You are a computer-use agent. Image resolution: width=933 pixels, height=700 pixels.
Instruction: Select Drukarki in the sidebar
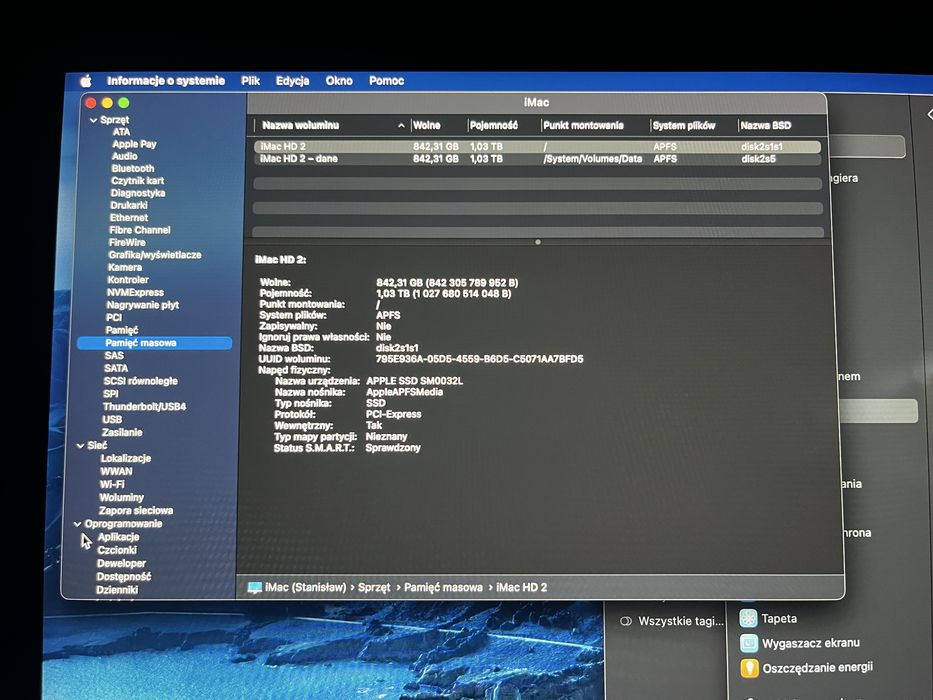tap(129, 205)
